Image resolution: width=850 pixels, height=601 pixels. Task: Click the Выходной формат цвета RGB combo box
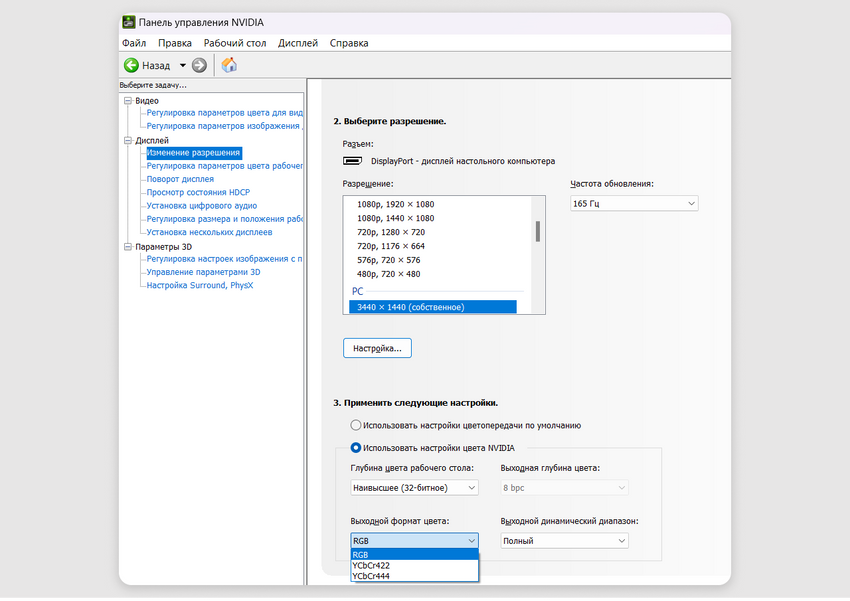pyautogui.click(x=414, y=541)
